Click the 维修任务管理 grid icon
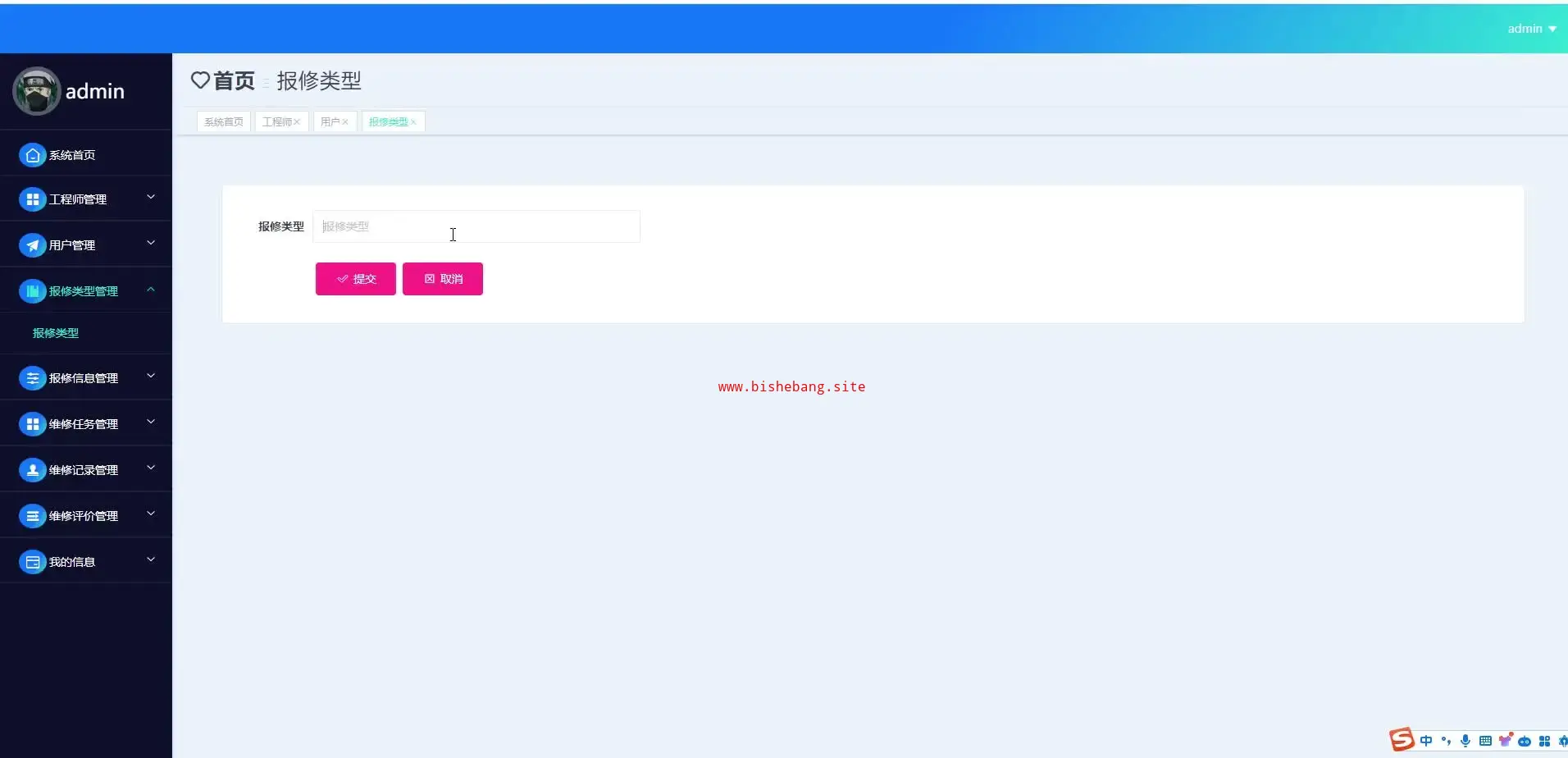 32,424
